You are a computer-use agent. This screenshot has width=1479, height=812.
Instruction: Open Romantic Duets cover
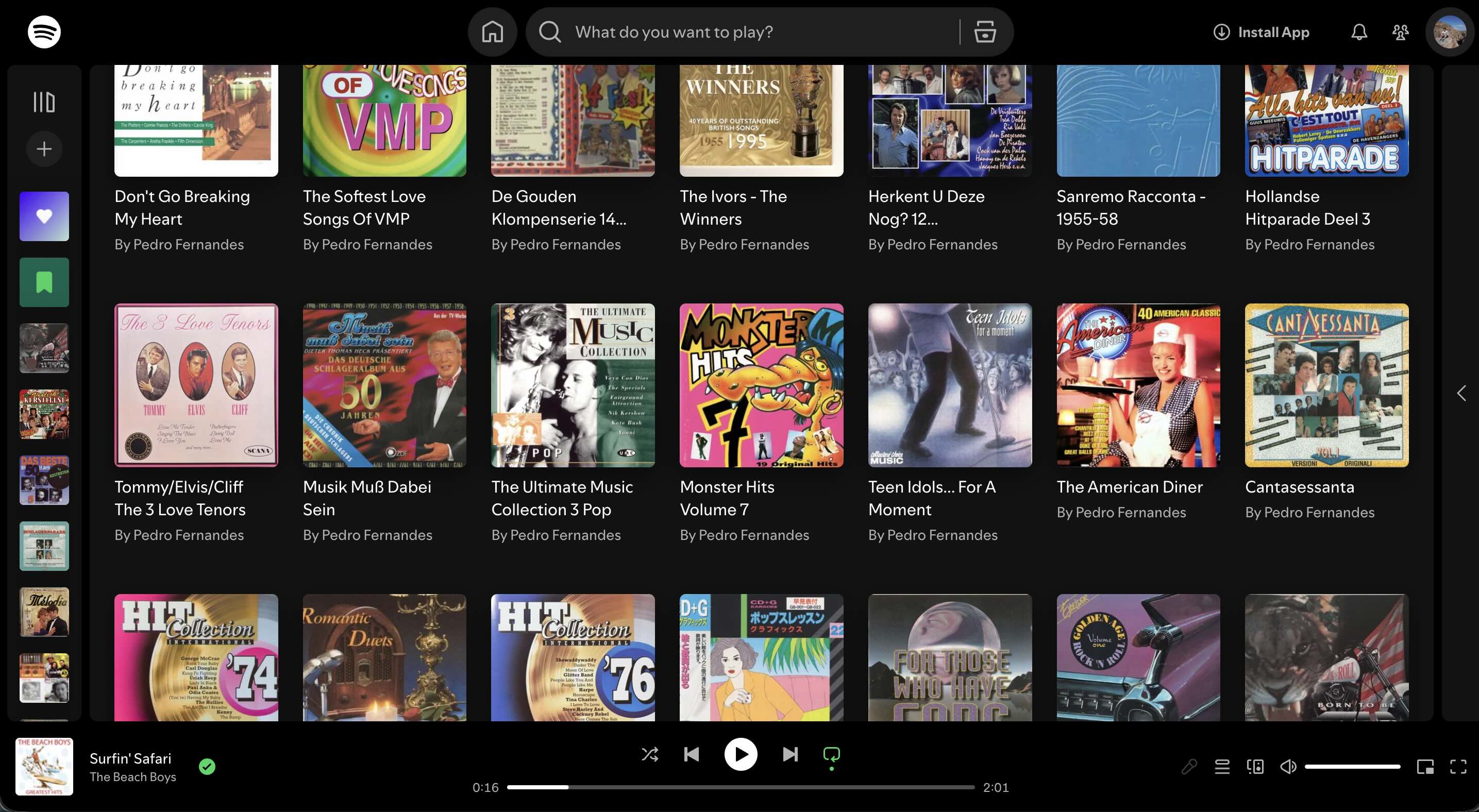(x=384, y=657)
